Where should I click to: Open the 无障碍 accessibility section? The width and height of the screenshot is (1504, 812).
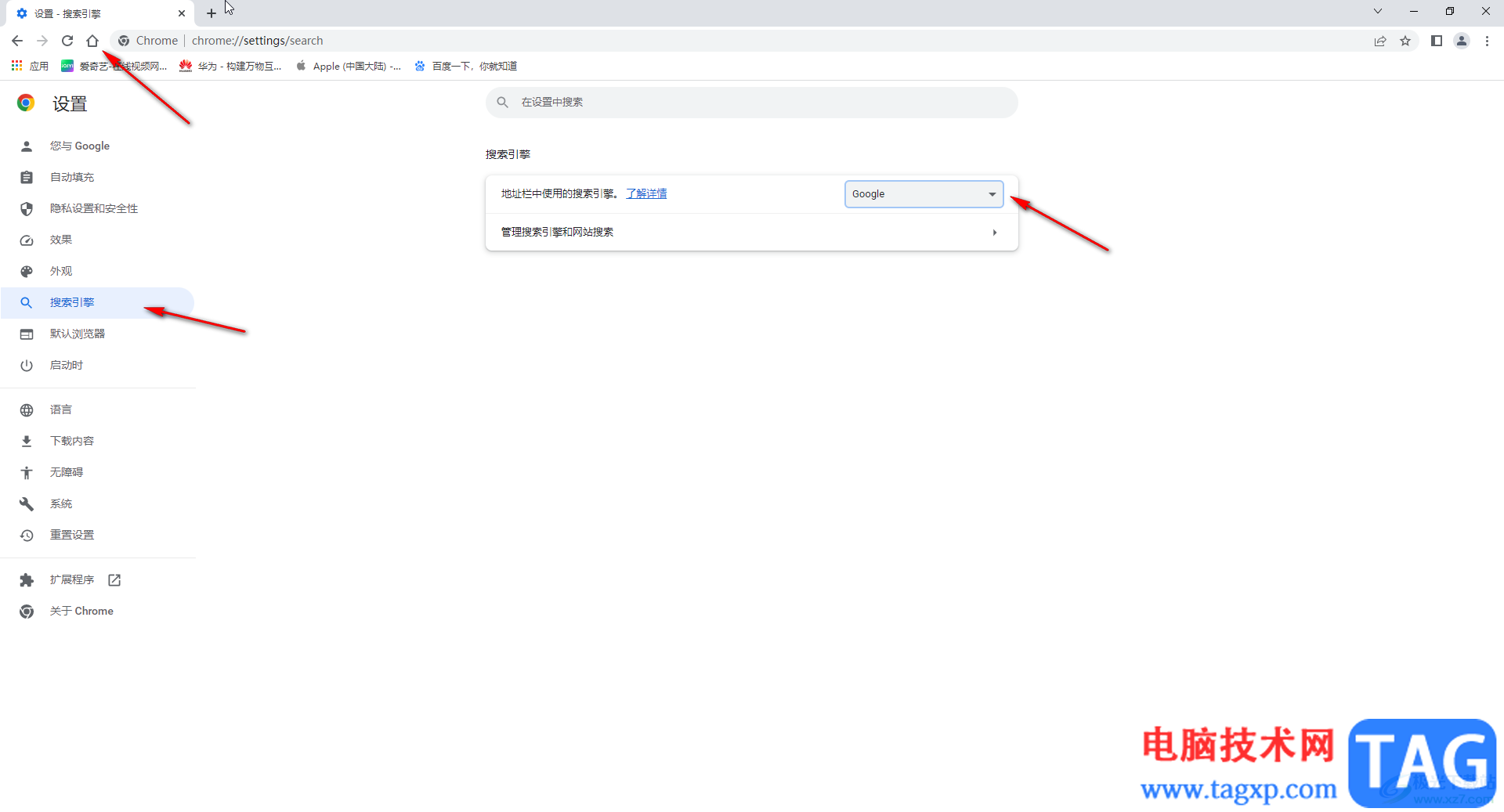click(97, 472)
